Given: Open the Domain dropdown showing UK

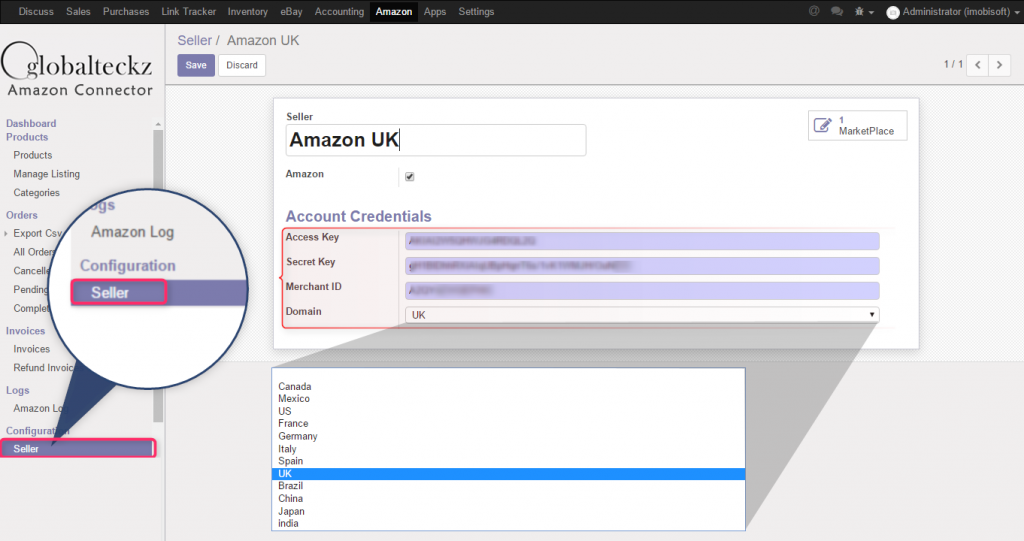Looking at the screenshot, I should pos(641,315).
